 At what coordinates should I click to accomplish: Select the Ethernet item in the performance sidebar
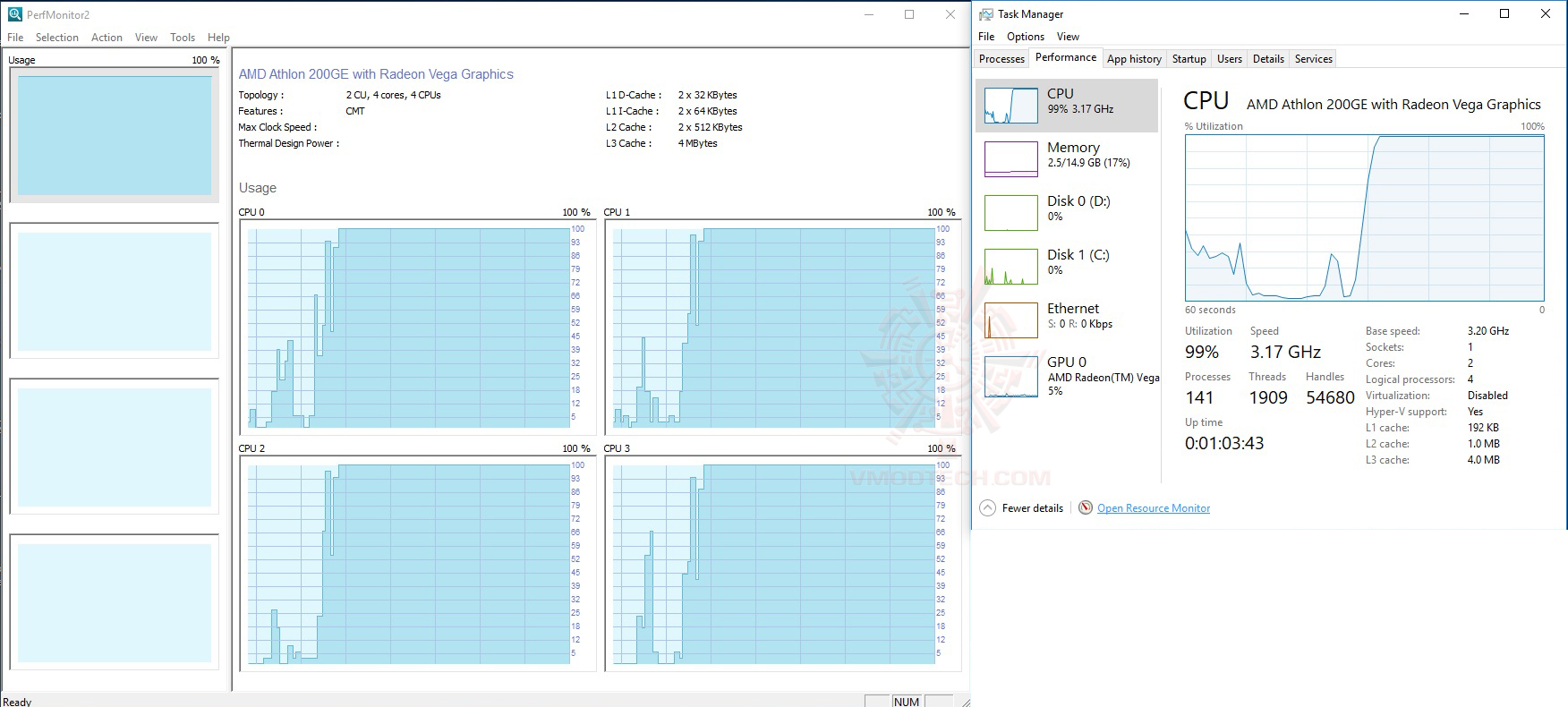click(1067, 320)
